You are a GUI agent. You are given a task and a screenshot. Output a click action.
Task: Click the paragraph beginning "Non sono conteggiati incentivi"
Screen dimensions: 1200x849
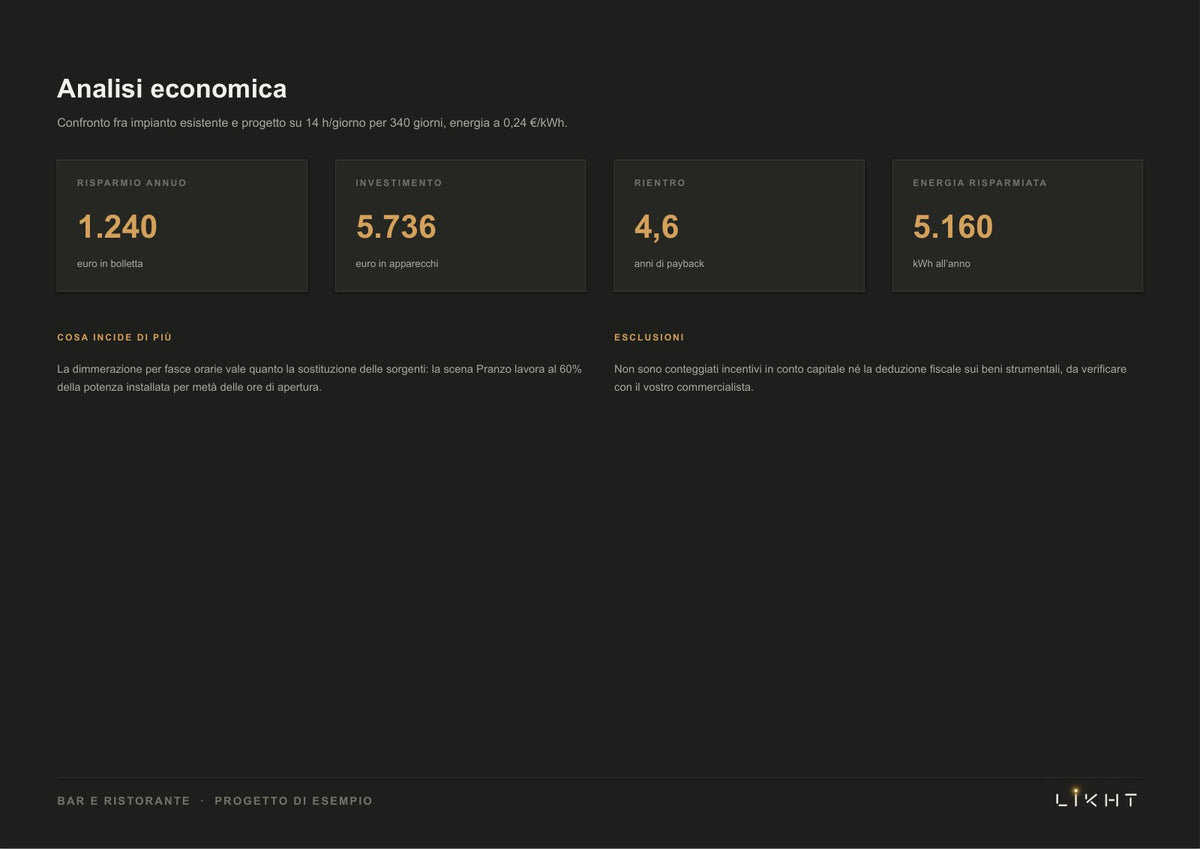click(x=870, y=378)
